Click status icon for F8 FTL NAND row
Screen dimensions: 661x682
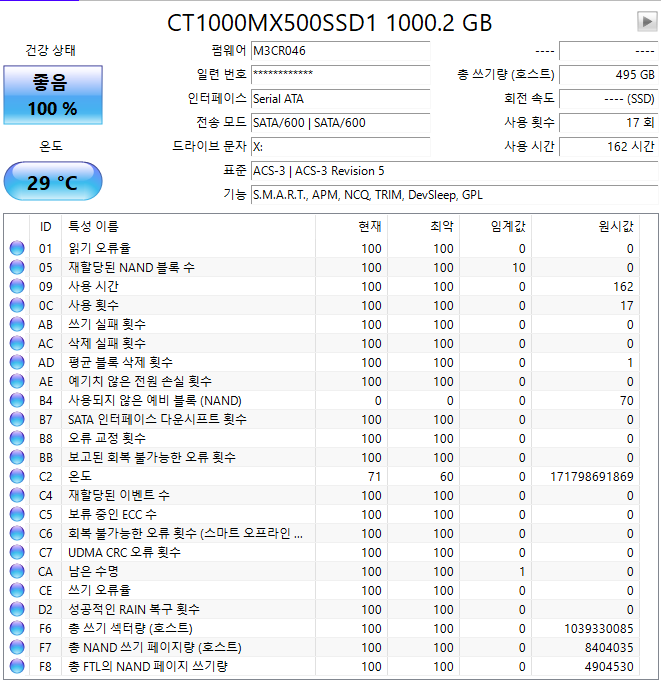click(x=17, y=666)
